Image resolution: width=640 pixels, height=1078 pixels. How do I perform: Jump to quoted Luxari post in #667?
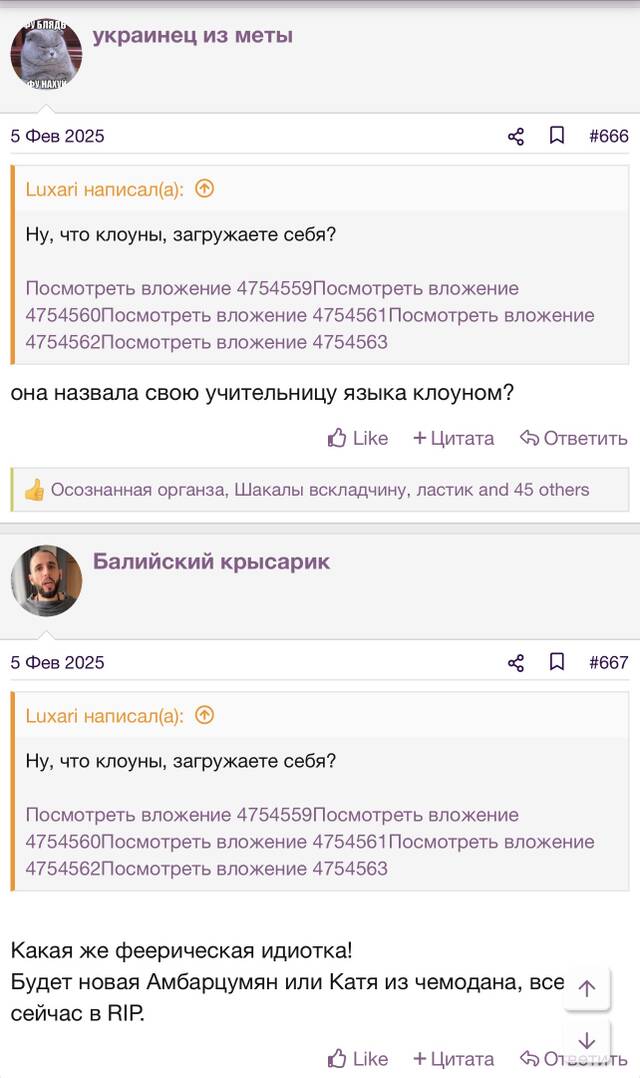[x=205, y=715]
